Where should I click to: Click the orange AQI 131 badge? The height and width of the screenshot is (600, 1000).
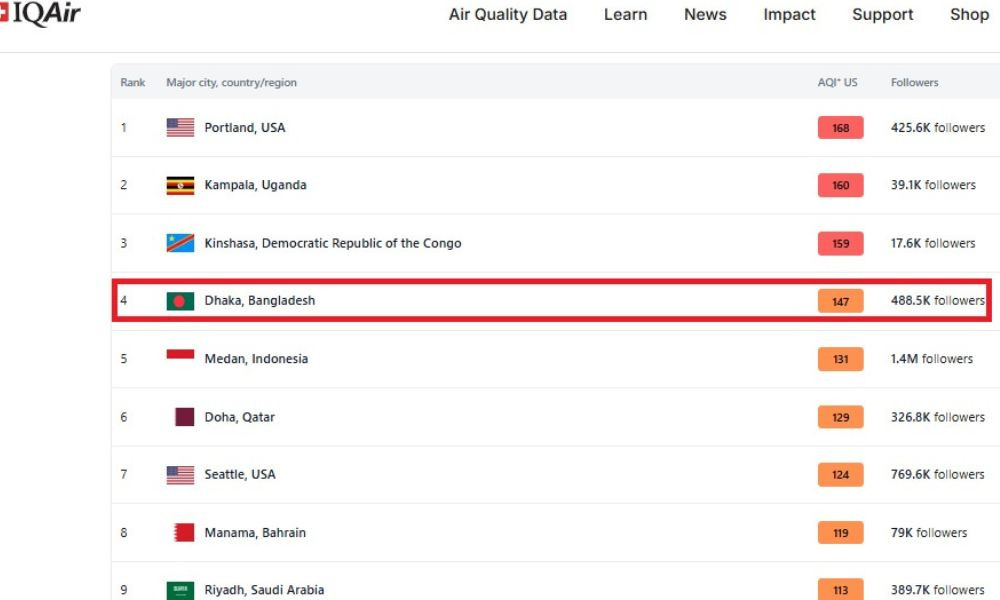[x=841, y=359]
